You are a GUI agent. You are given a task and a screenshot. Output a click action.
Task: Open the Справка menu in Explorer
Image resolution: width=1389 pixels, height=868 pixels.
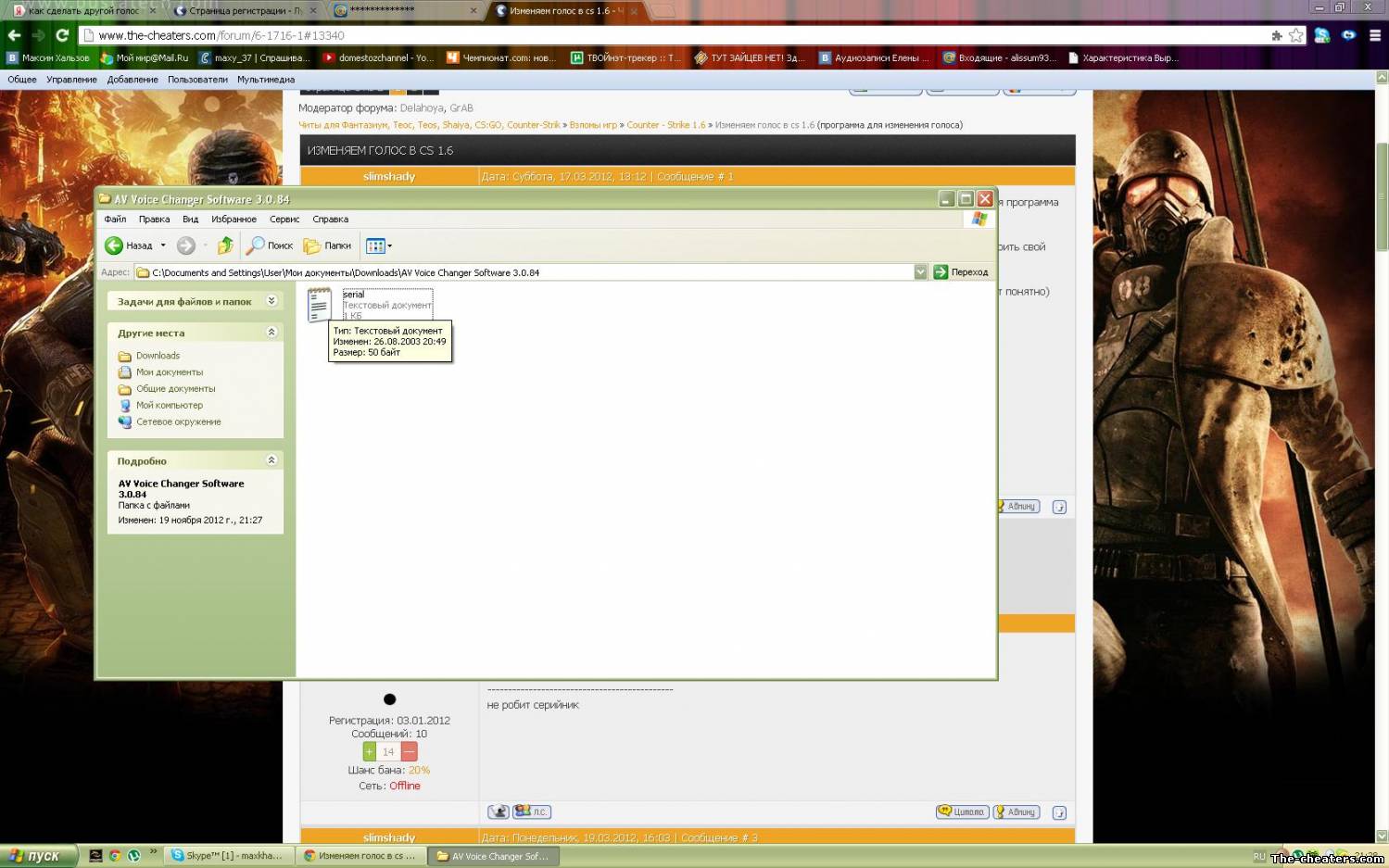click(x=330, y=220)
